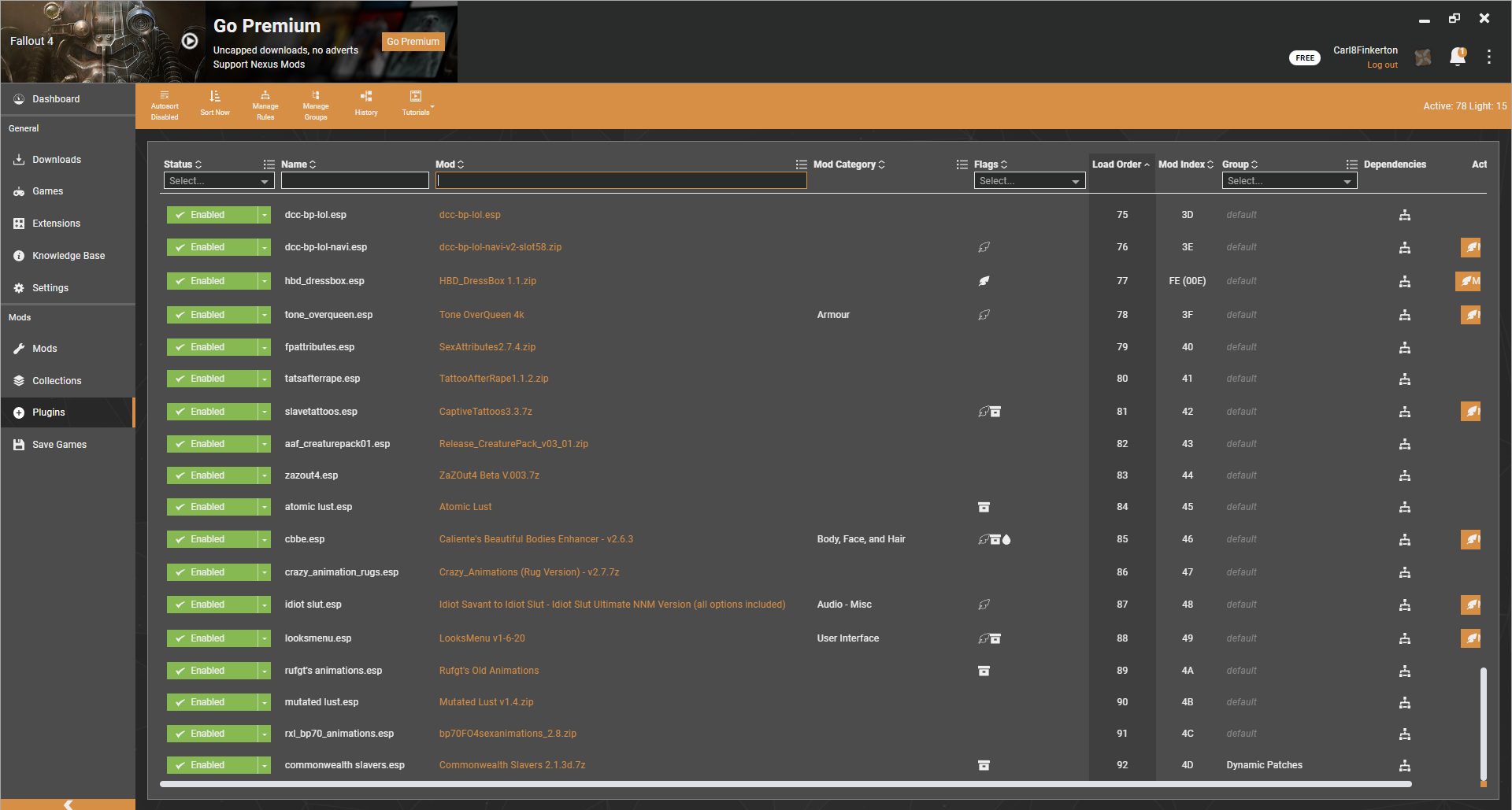The height and width of the screenshot is (810, 1512).
Task: Open the Flags filter Select dropdown
Action: 1030,181
